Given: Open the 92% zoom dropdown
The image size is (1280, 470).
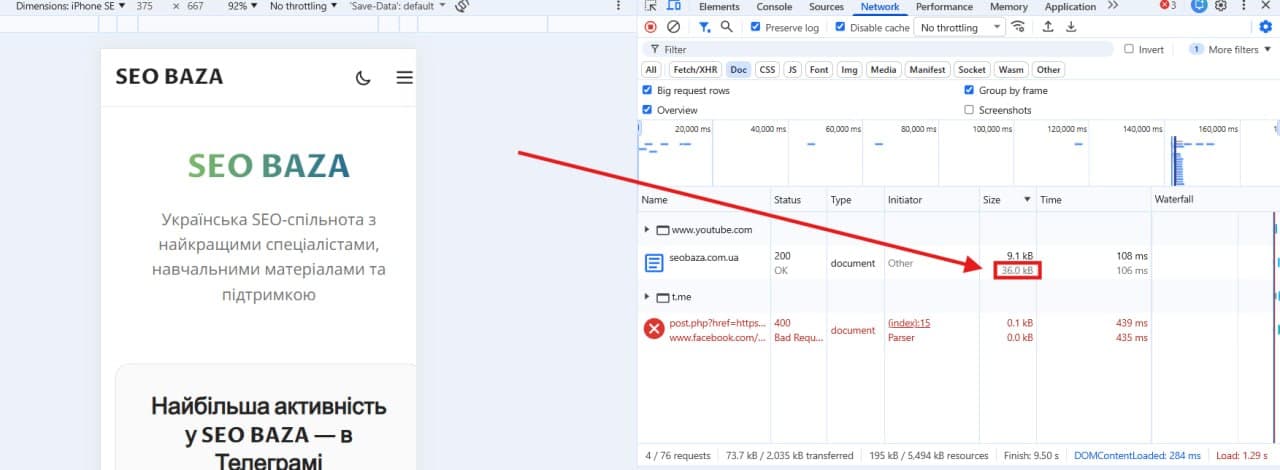Looking at the screenshot, I should (x=242, y=6).
